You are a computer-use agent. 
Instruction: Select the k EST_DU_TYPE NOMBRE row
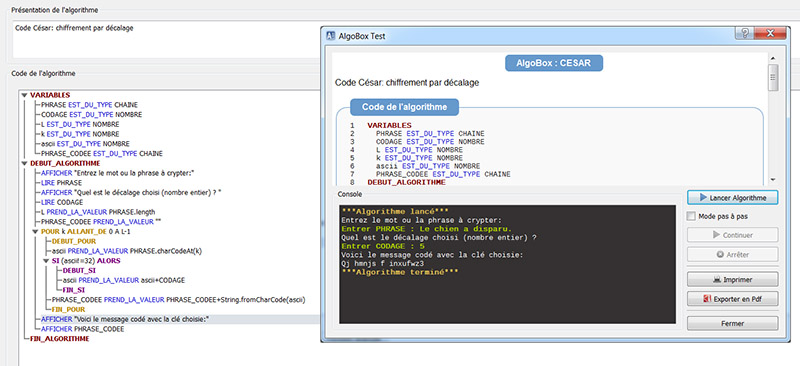80,134
